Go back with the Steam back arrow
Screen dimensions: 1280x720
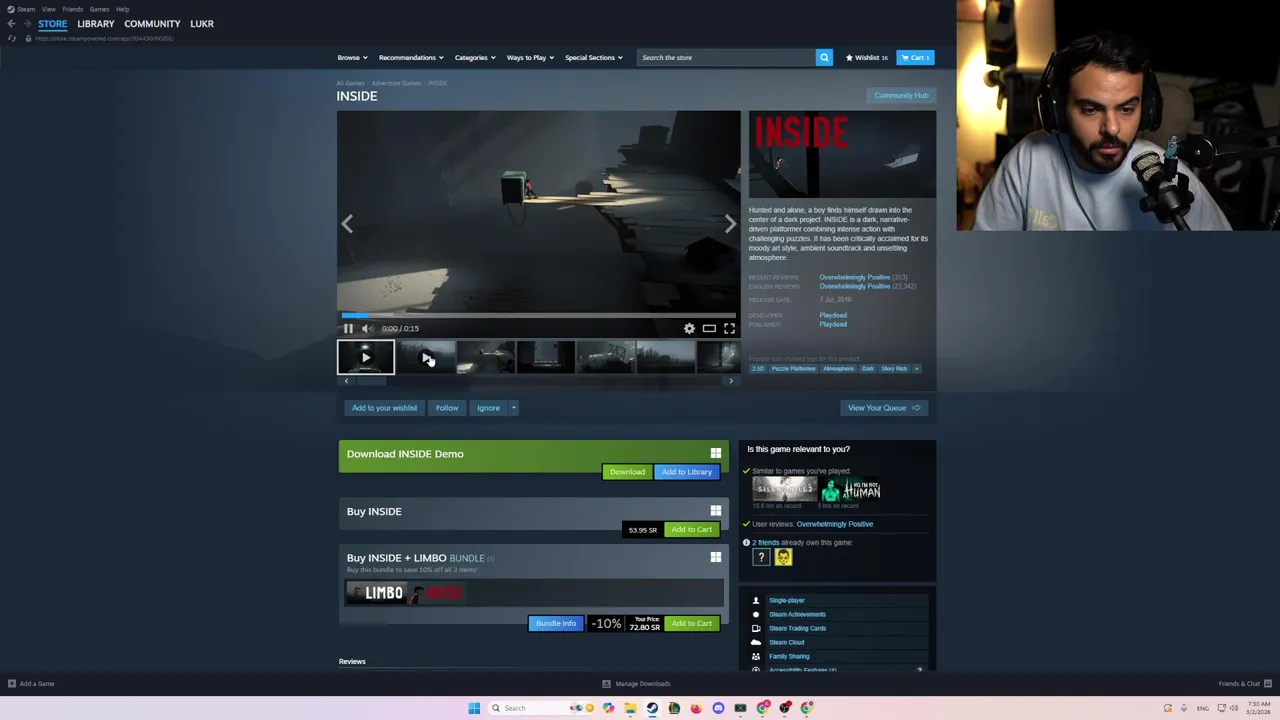pyautogui.click(x=11, y=23)
